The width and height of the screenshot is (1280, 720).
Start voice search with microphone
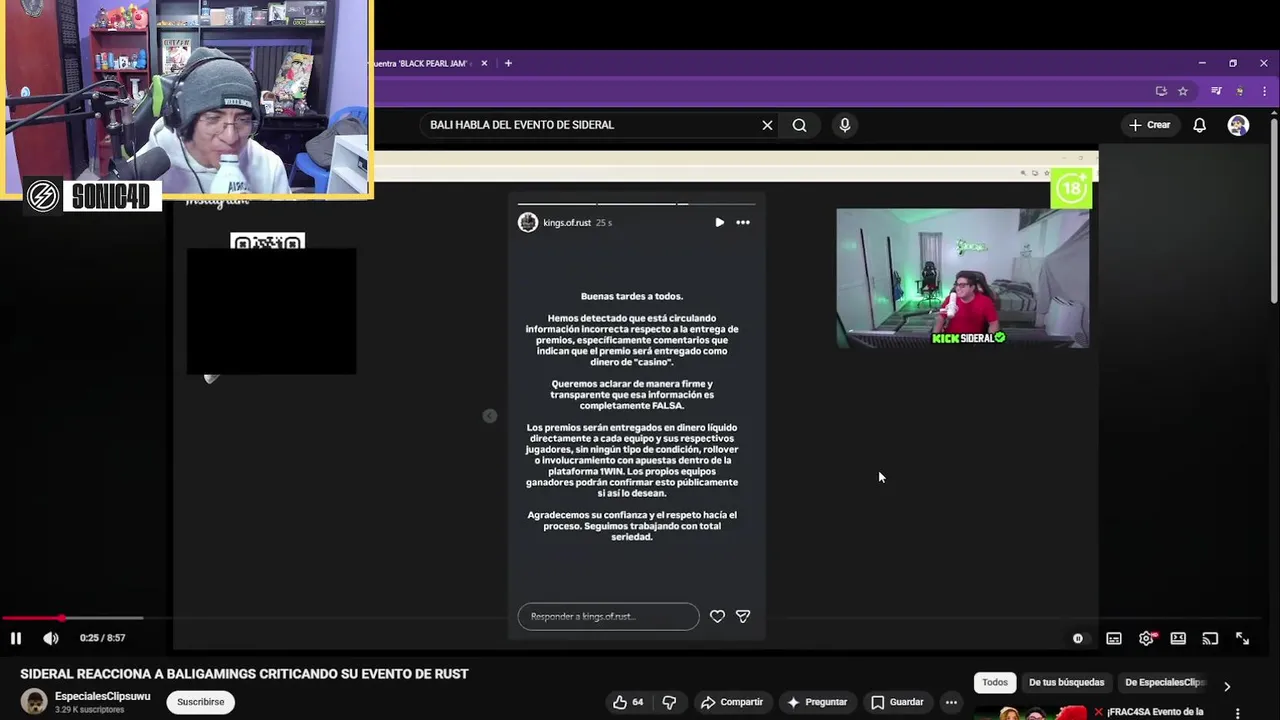click(845, 125)
